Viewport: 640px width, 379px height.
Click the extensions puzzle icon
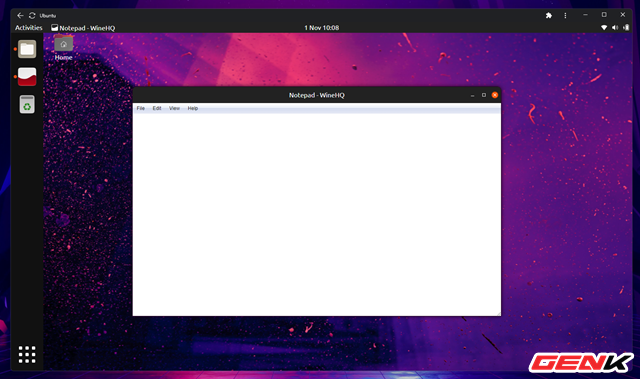[549, 16]
